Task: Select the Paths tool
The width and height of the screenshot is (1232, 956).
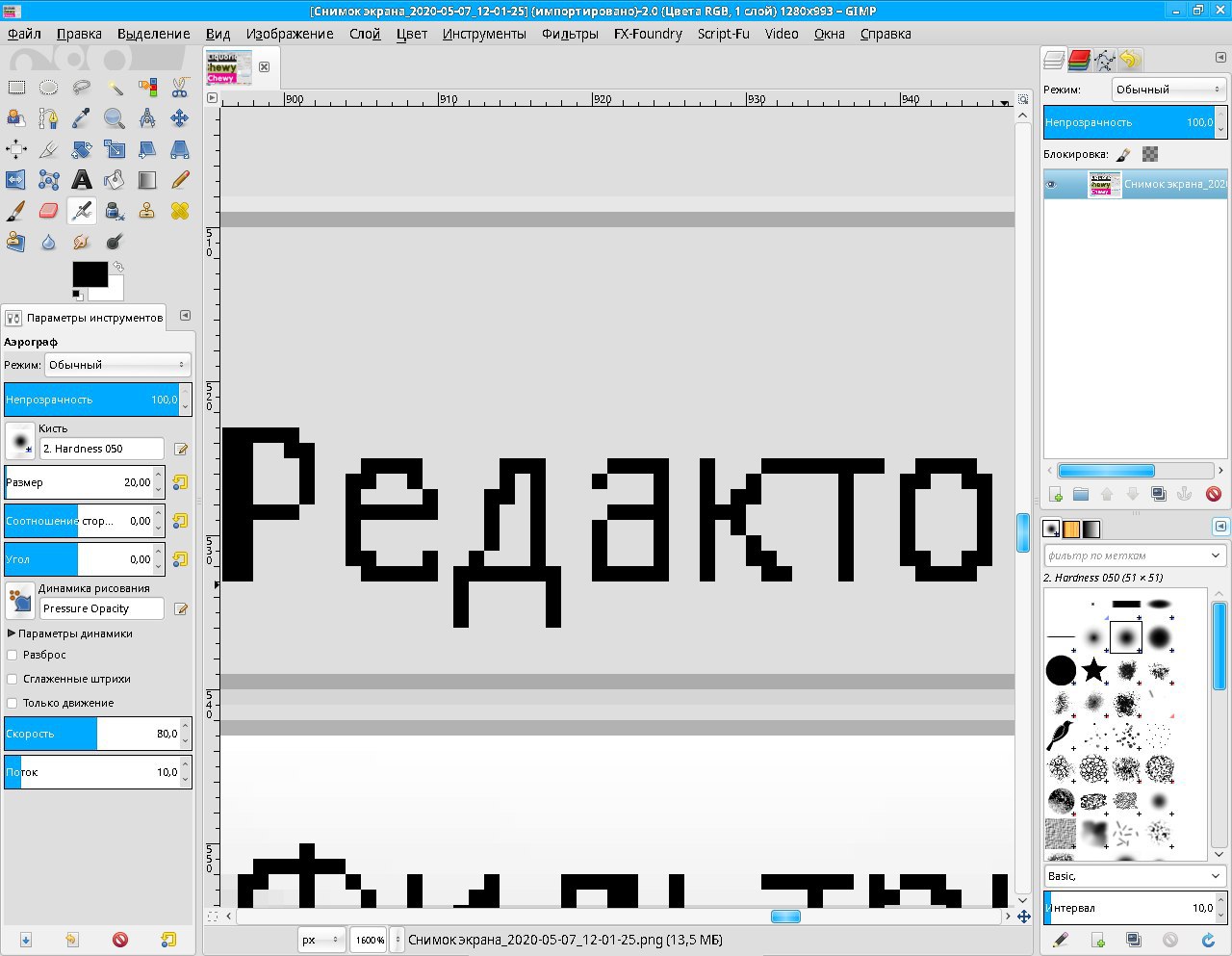Action: (49, 118)
